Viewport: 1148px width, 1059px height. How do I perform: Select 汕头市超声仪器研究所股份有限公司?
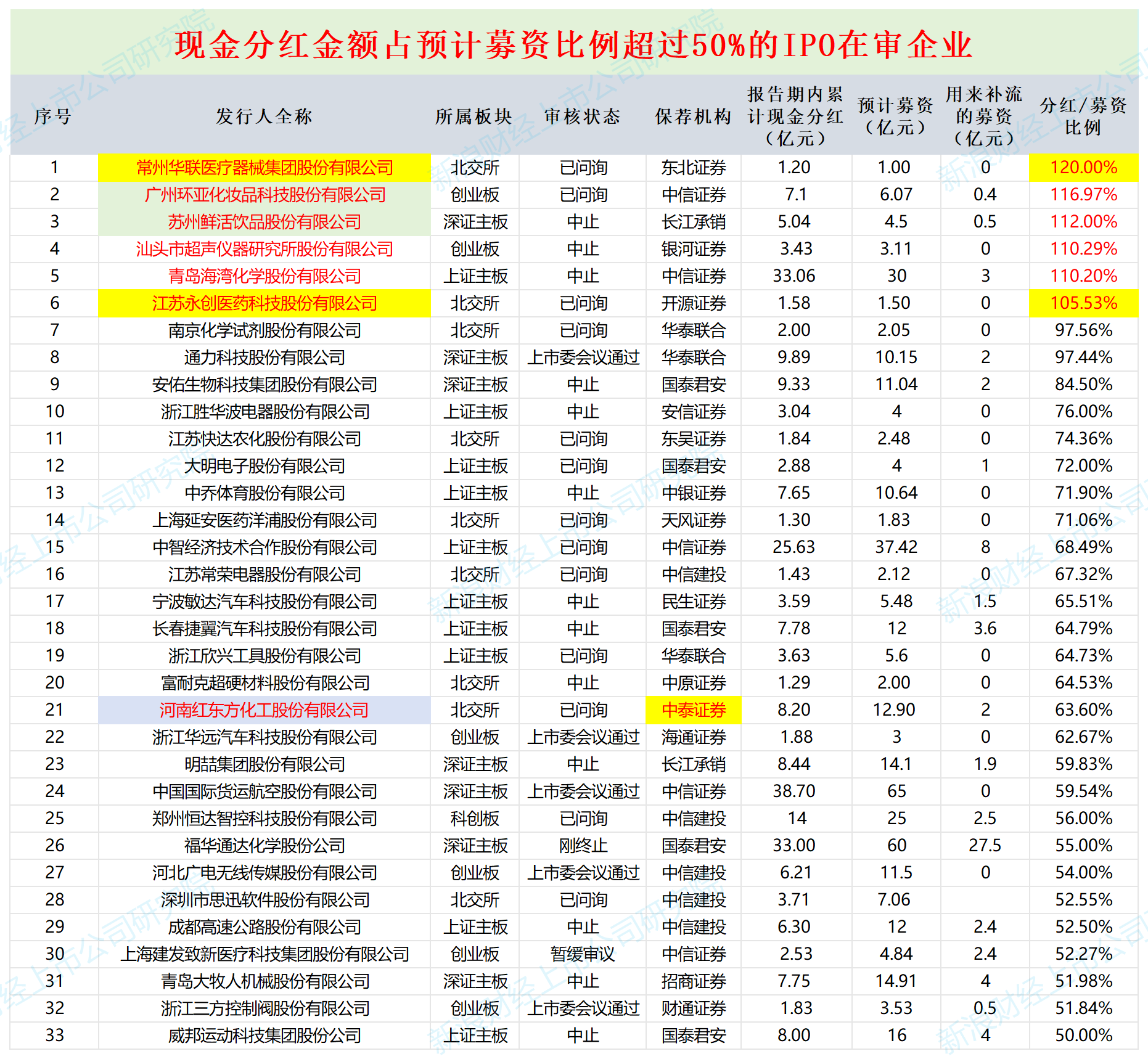point(264,249)
